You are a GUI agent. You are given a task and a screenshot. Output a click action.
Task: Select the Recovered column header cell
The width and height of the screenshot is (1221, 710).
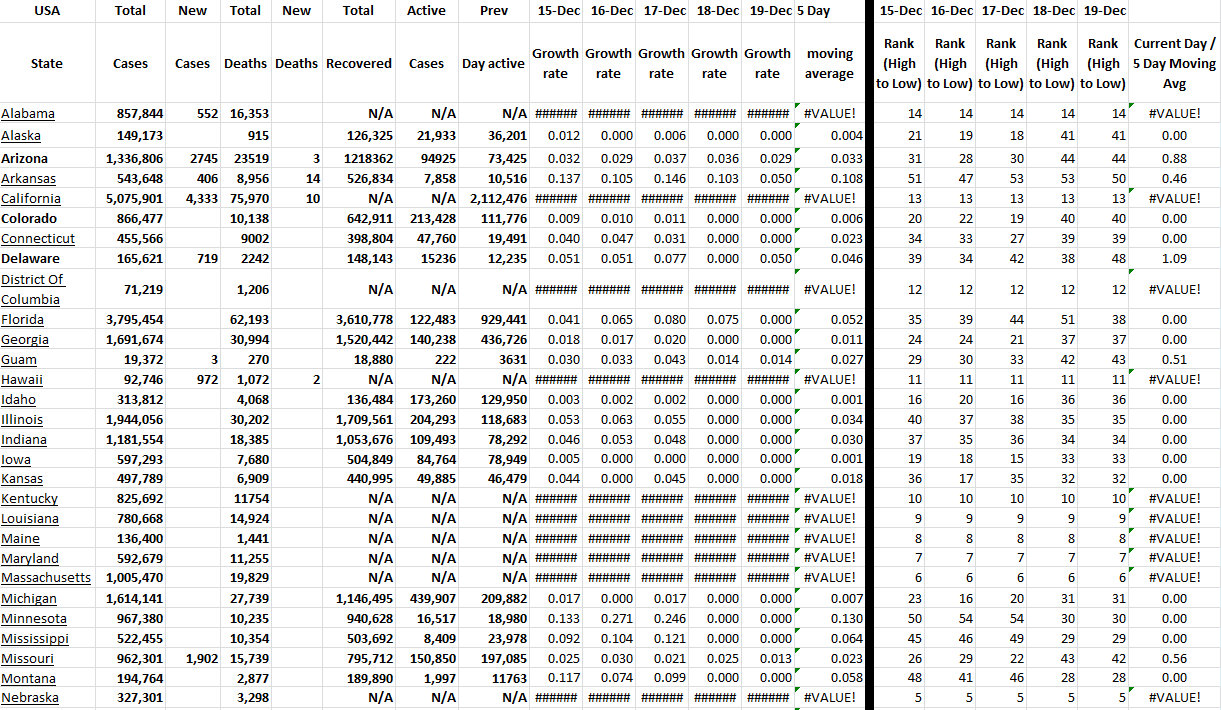(359, 64)
